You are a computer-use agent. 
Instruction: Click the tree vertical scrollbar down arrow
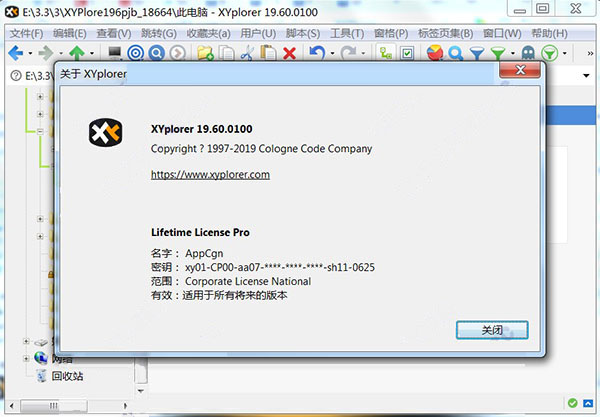(x=141, y=391)
